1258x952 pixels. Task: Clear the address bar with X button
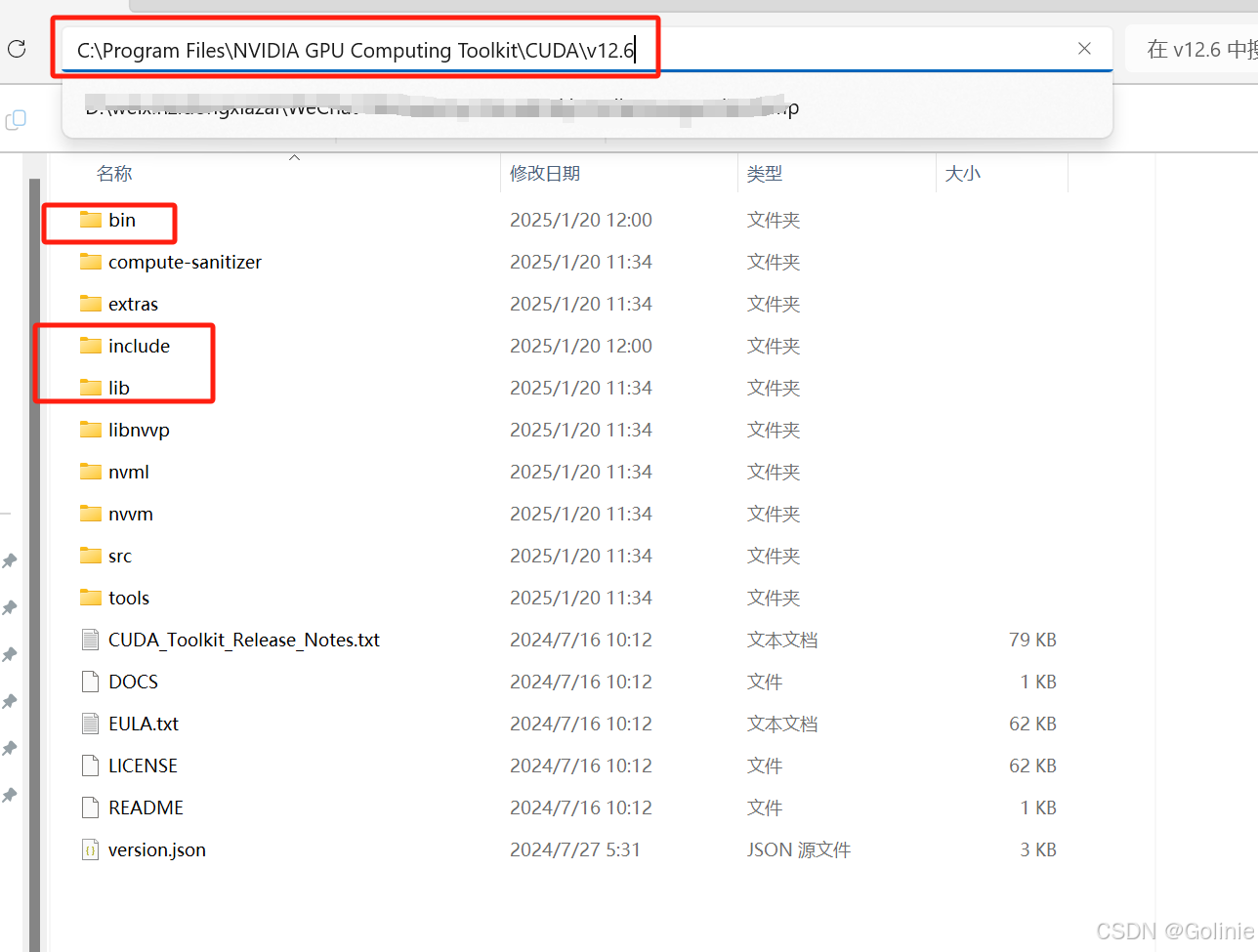click(1084, 49)
